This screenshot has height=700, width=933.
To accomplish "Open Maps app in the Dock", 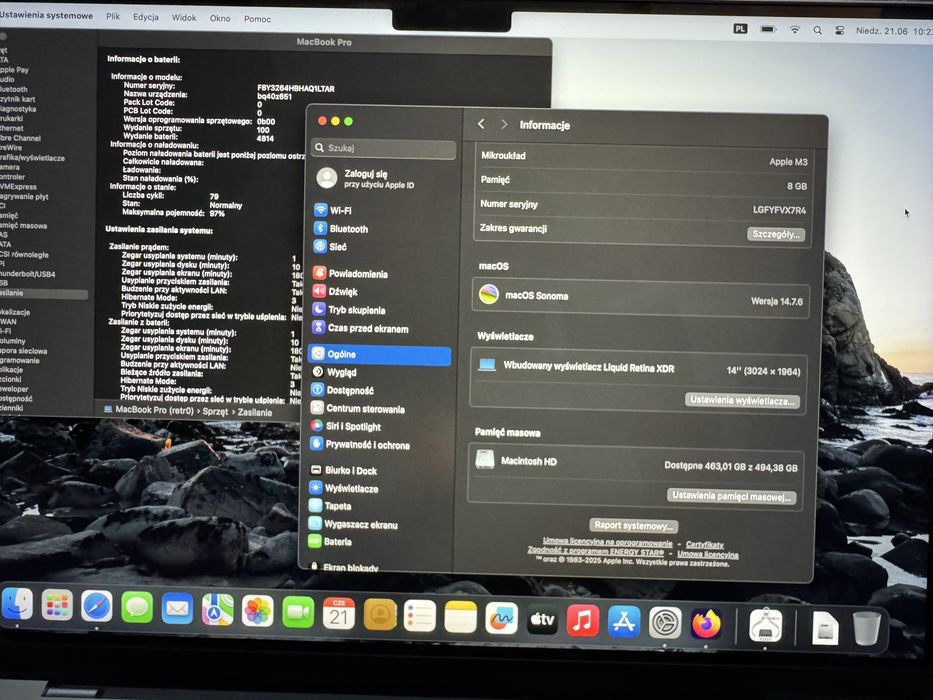I will tap(218, 610).
